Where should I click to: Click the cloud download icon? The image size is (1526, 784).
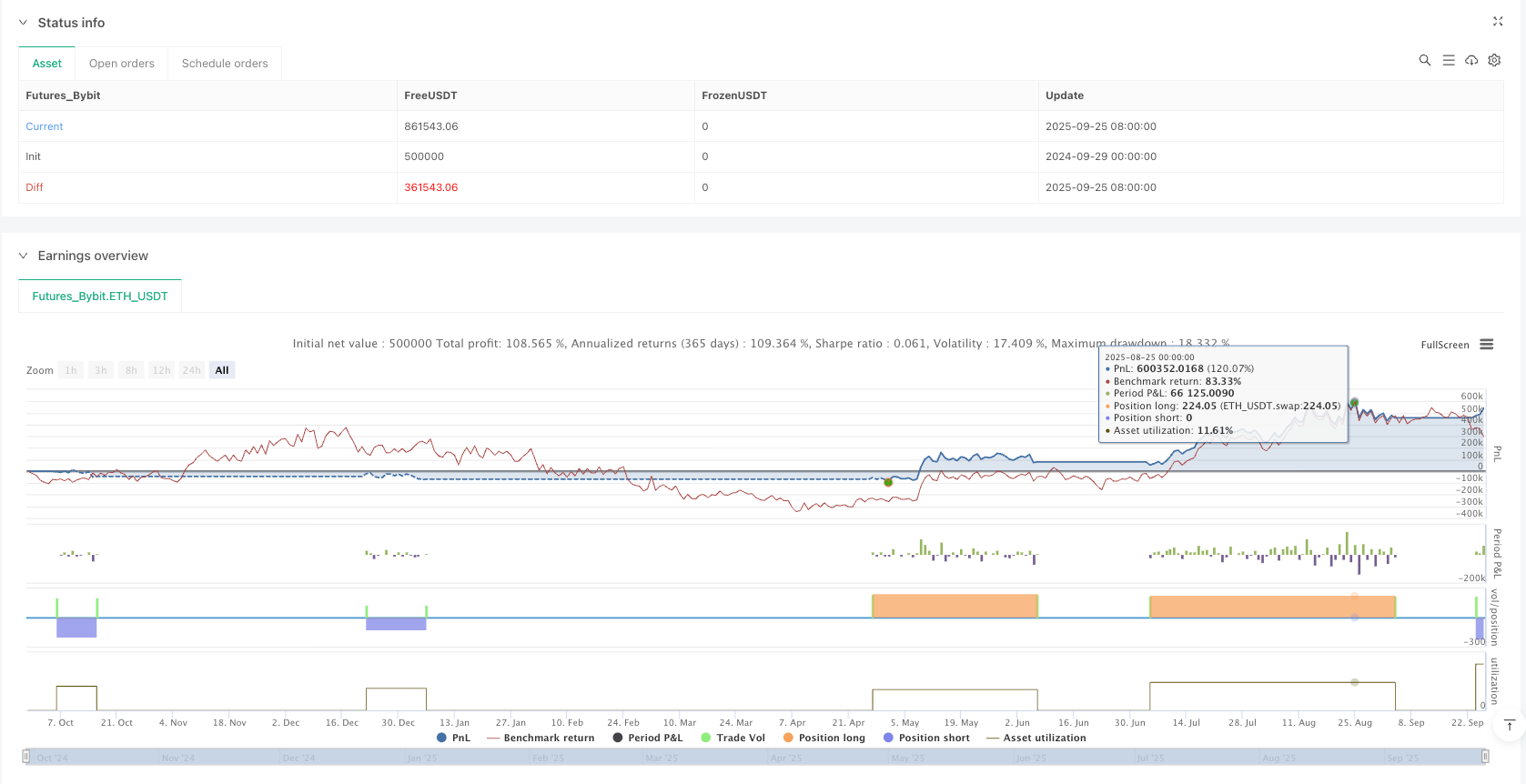[x=1470, y=60]
